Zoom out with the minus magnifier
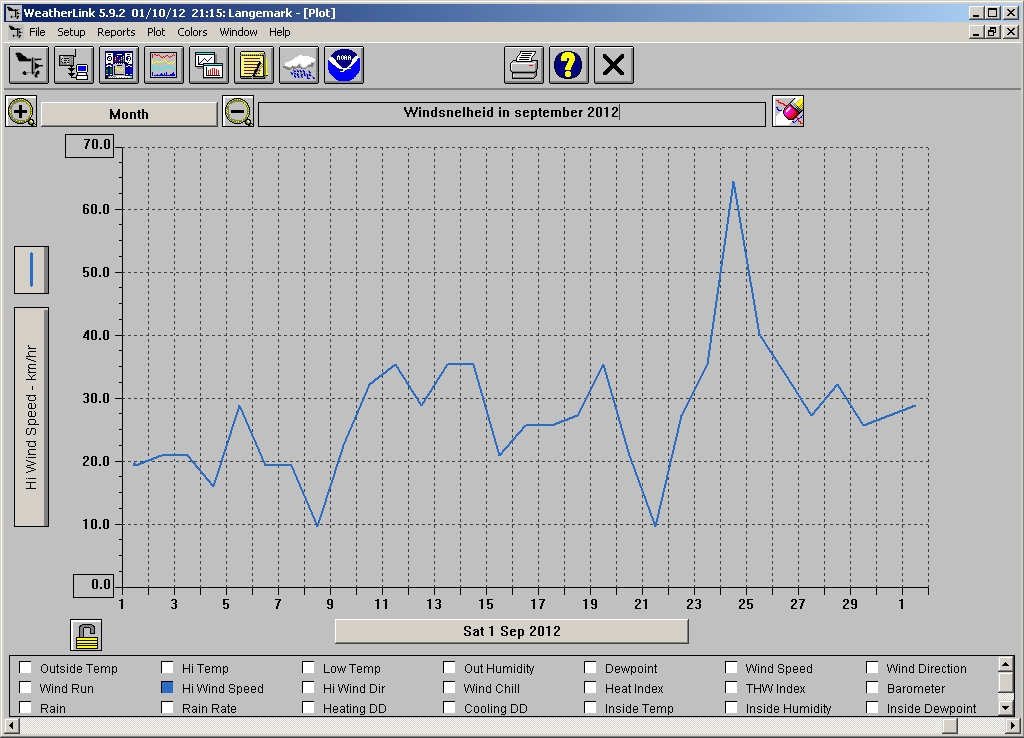The width and height of the screenshot is (1024, 738). tap(238, 112)
